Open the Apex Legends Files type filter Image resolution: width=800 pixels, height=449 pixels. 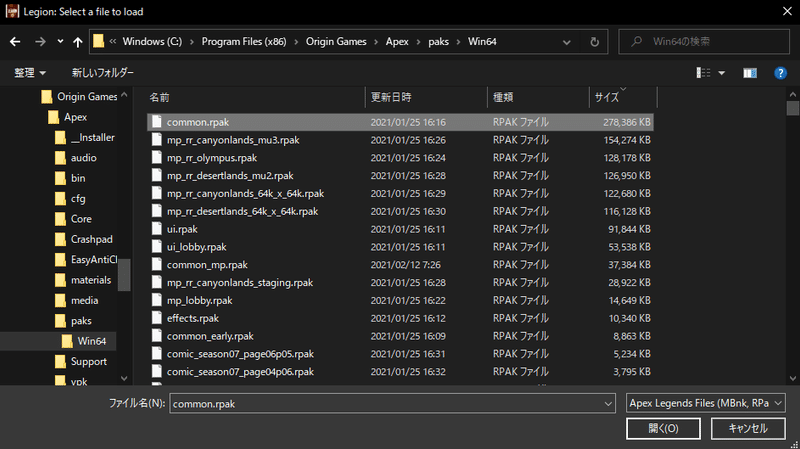[706, 403]
